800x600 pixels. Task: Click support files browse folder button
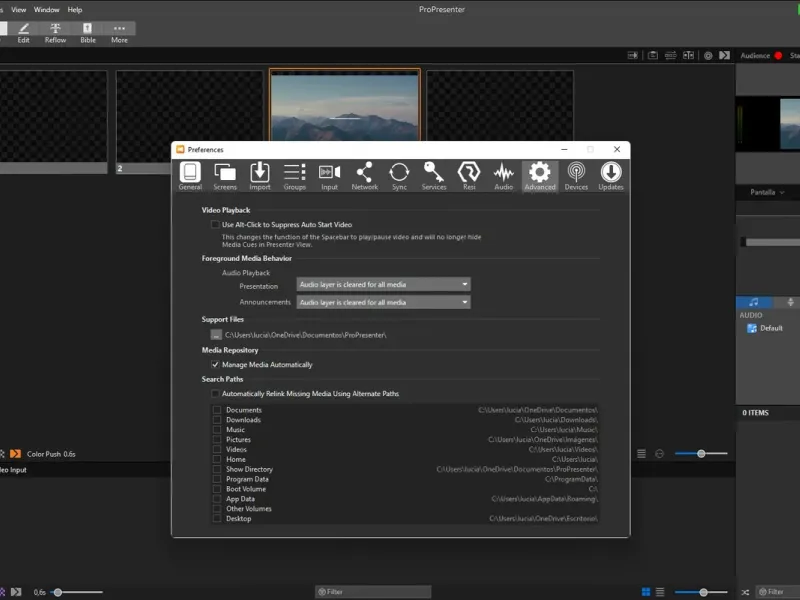[216, 335]
